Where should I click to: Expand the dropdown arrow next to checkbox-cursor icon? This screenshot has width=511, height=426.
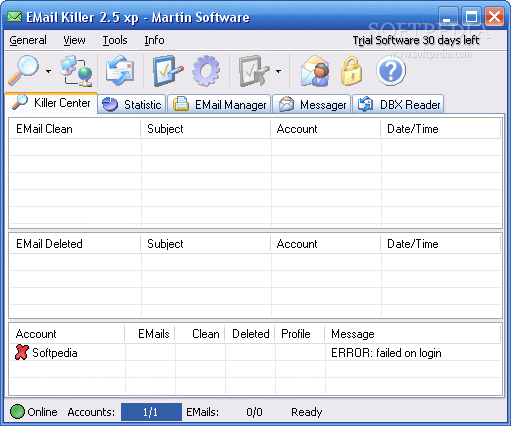pos(278,71)
